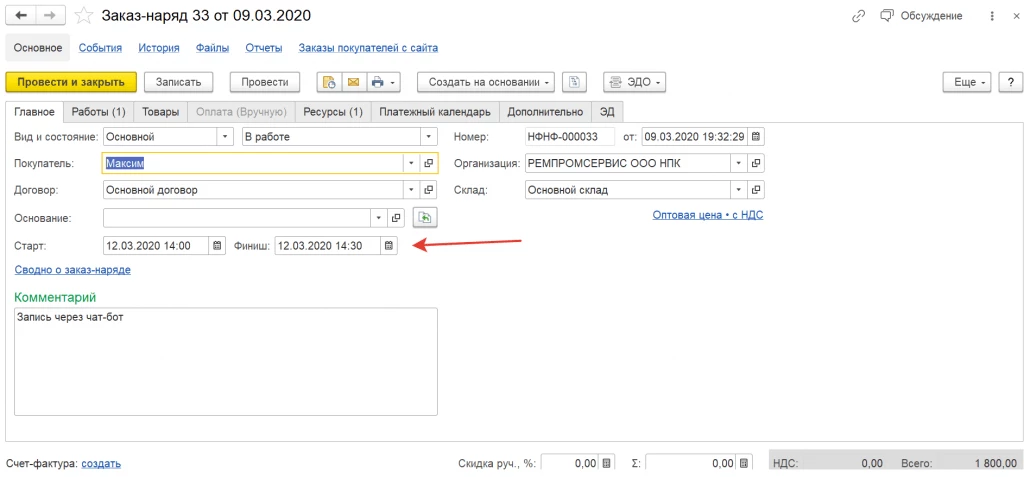Image resolution: width=1024 pixels, height=477 pixels.
Task: Click the Старт date field
Action: [156, 246]
